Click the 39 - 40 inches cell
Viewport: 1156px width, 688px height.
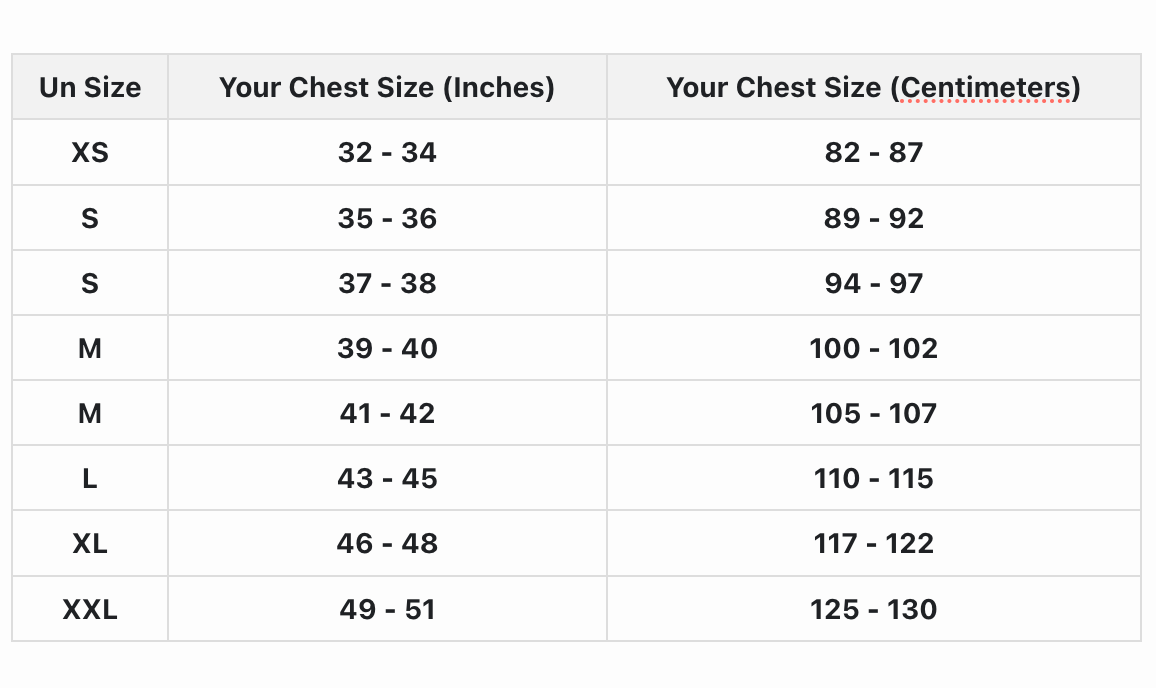[x=387, y=348]
